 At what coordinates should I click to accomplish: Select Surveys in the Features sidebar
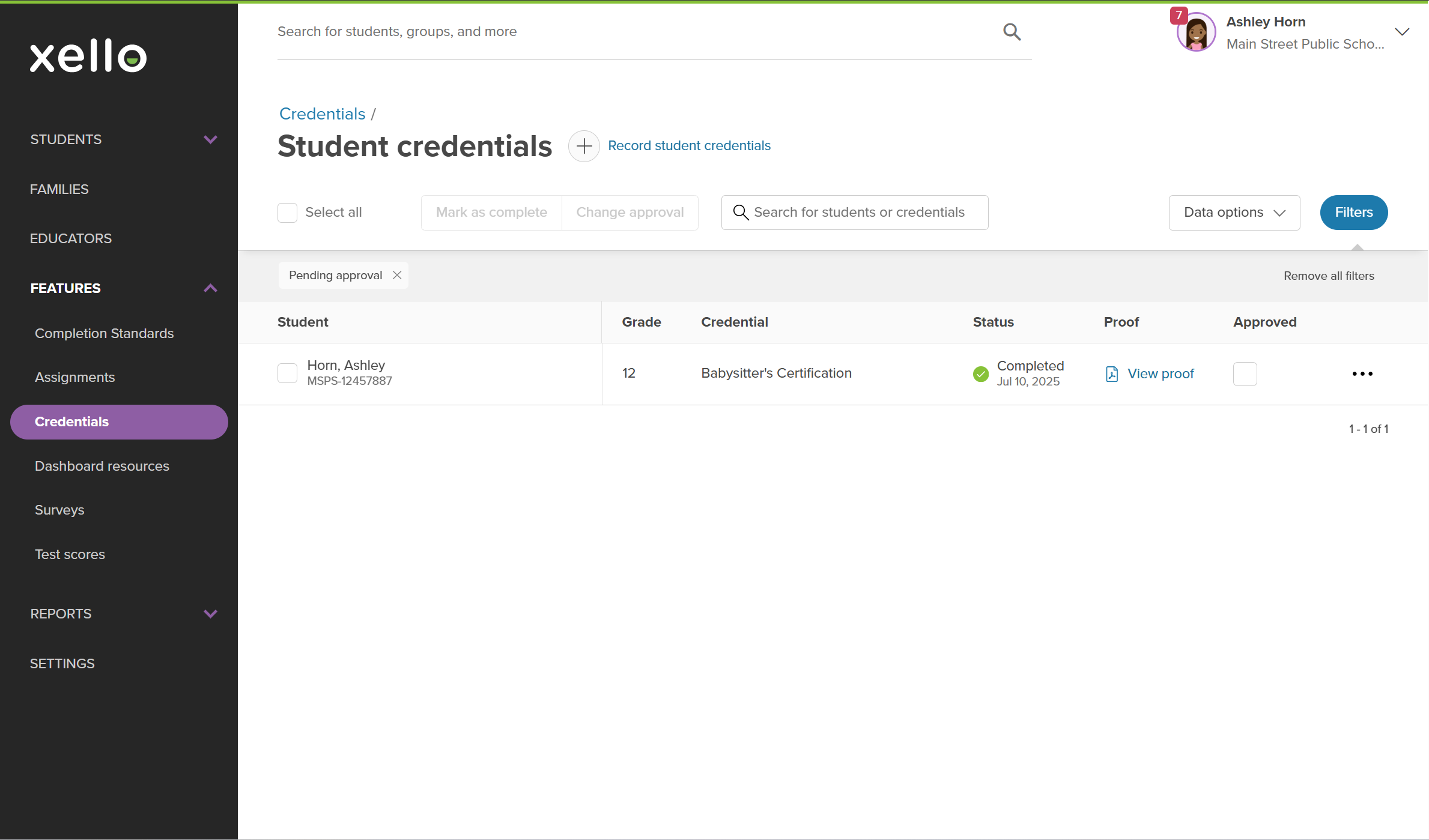(59, 510)
